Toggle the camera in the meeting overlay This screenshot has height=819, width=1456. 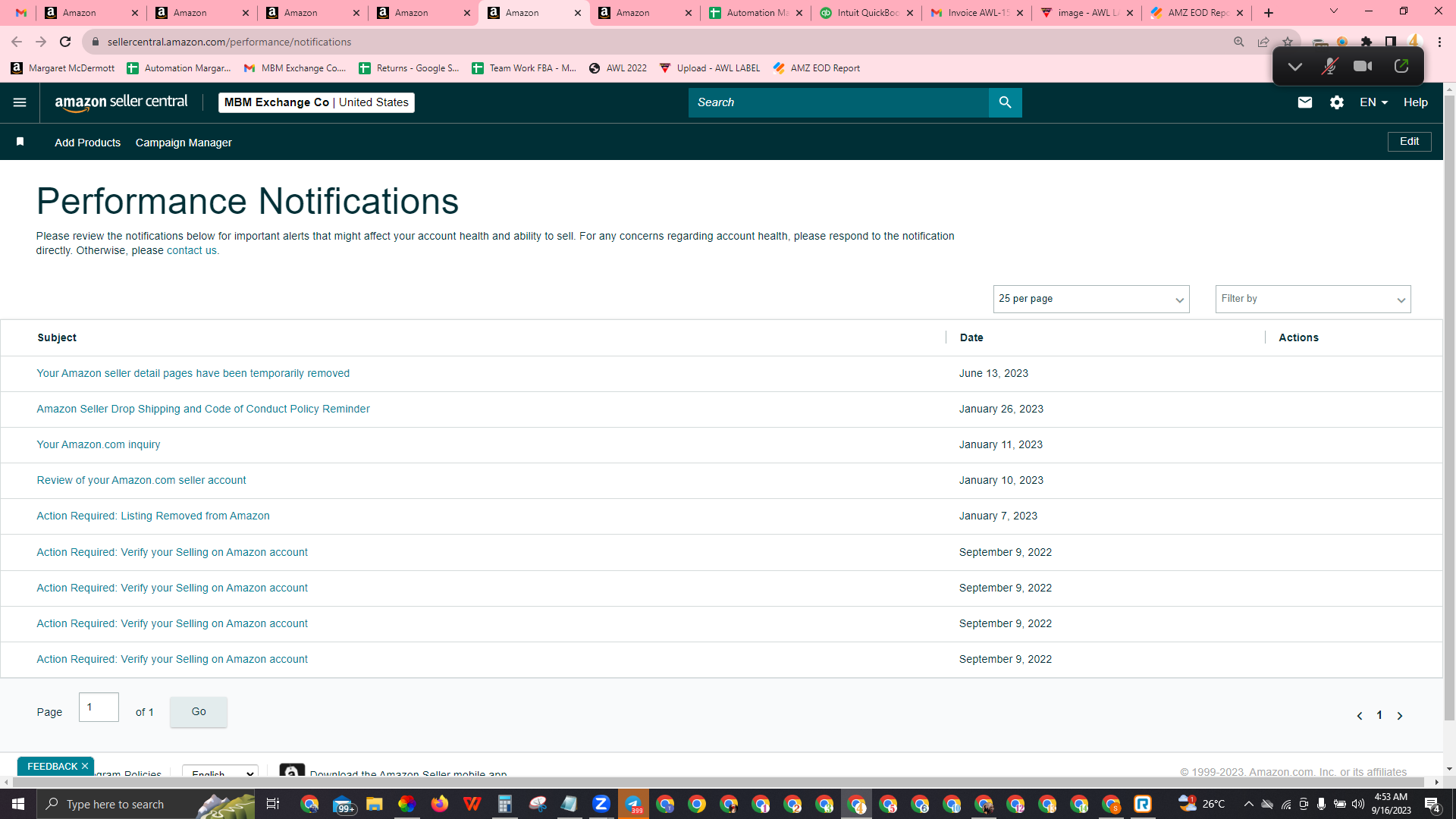pyautogui.click(x=1363, y=67)
